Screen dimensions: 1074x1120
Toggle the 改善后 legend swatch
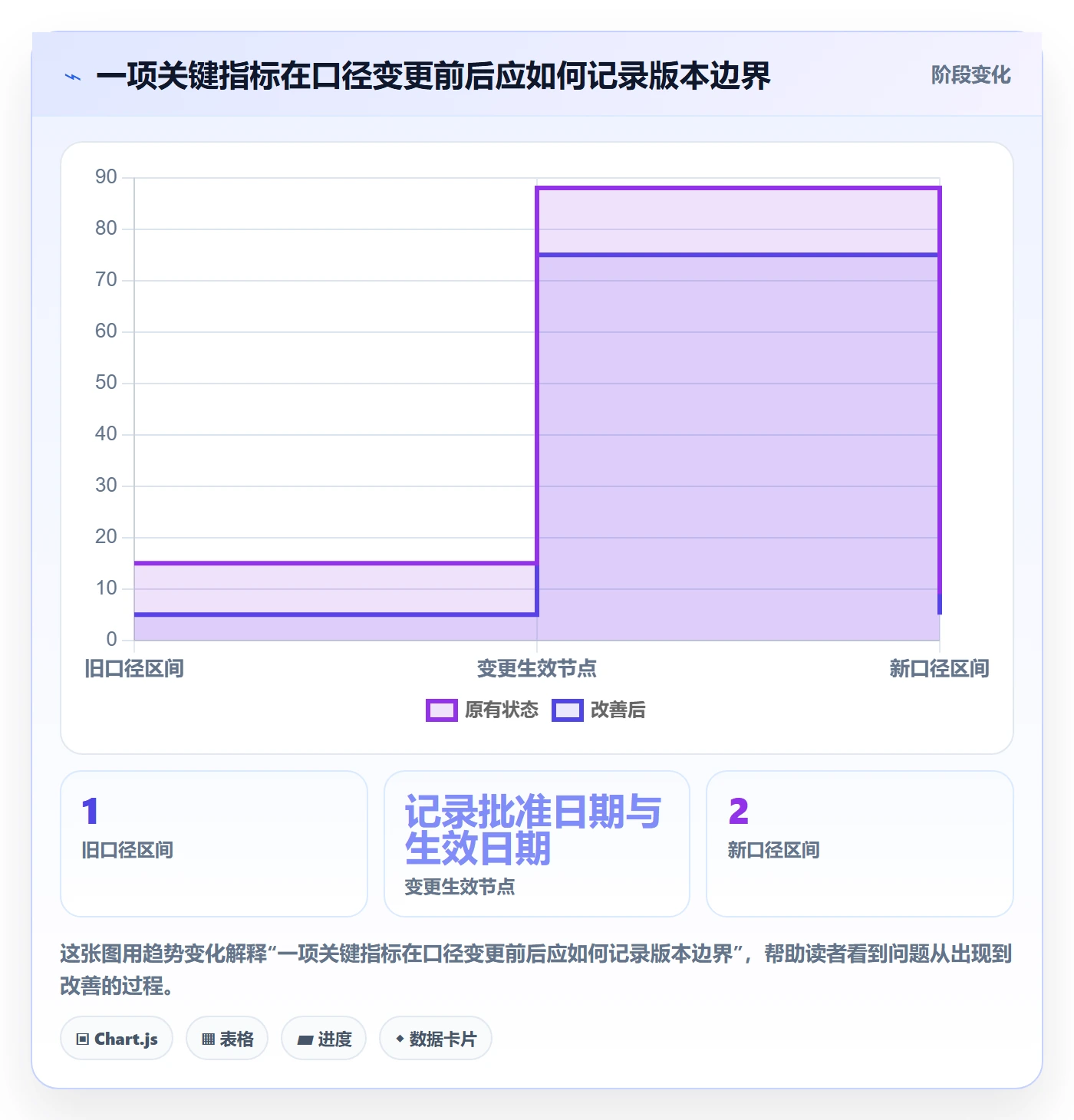568,710
